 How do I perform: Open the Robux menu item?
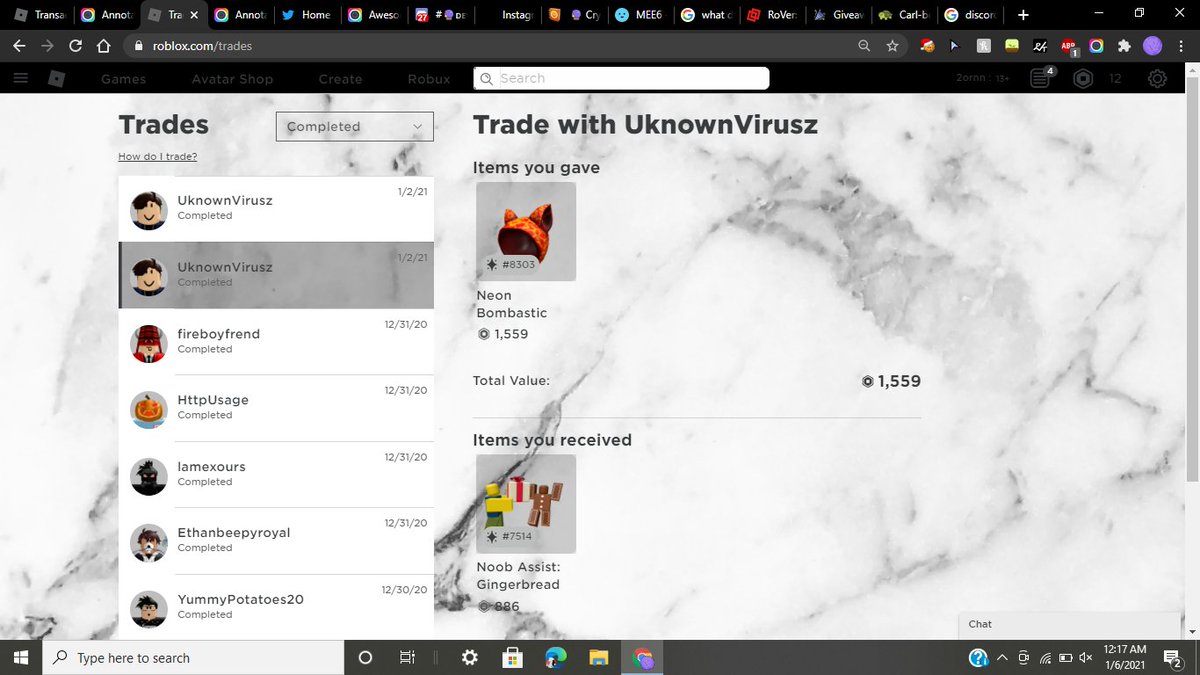click(x=429, y=79)
